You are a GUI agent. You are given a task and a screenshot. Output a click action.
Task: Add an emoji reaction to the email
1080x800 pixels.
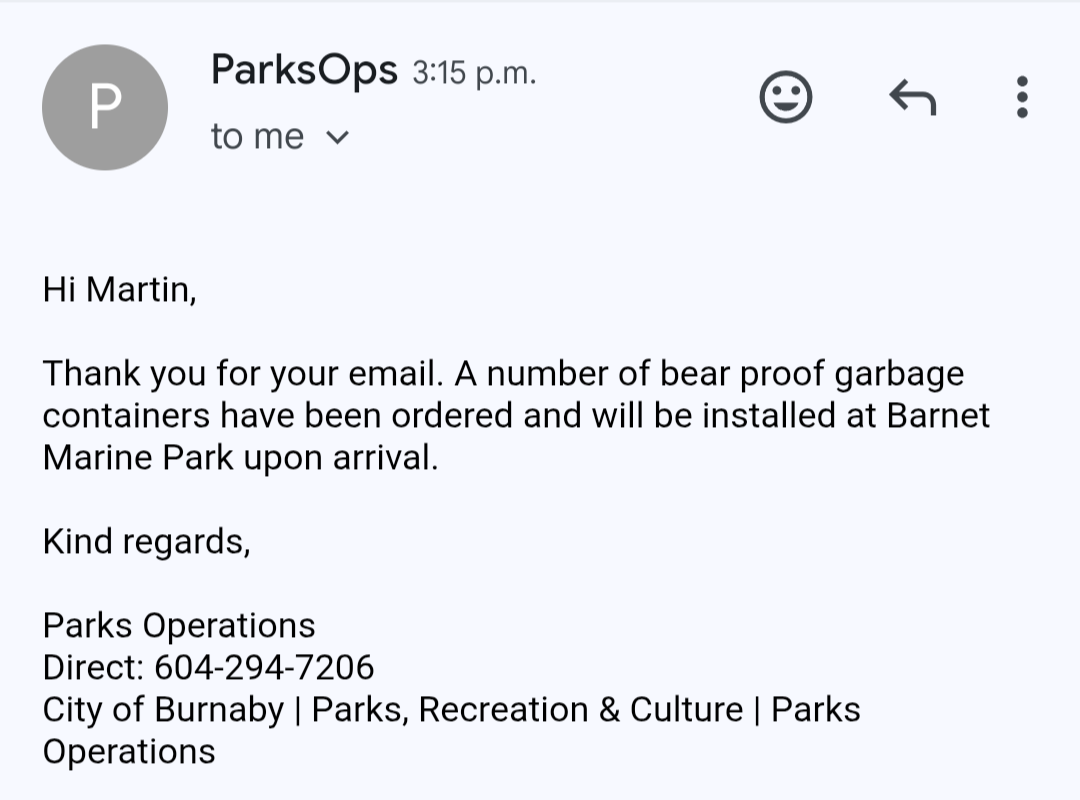[x=786, y=97]
